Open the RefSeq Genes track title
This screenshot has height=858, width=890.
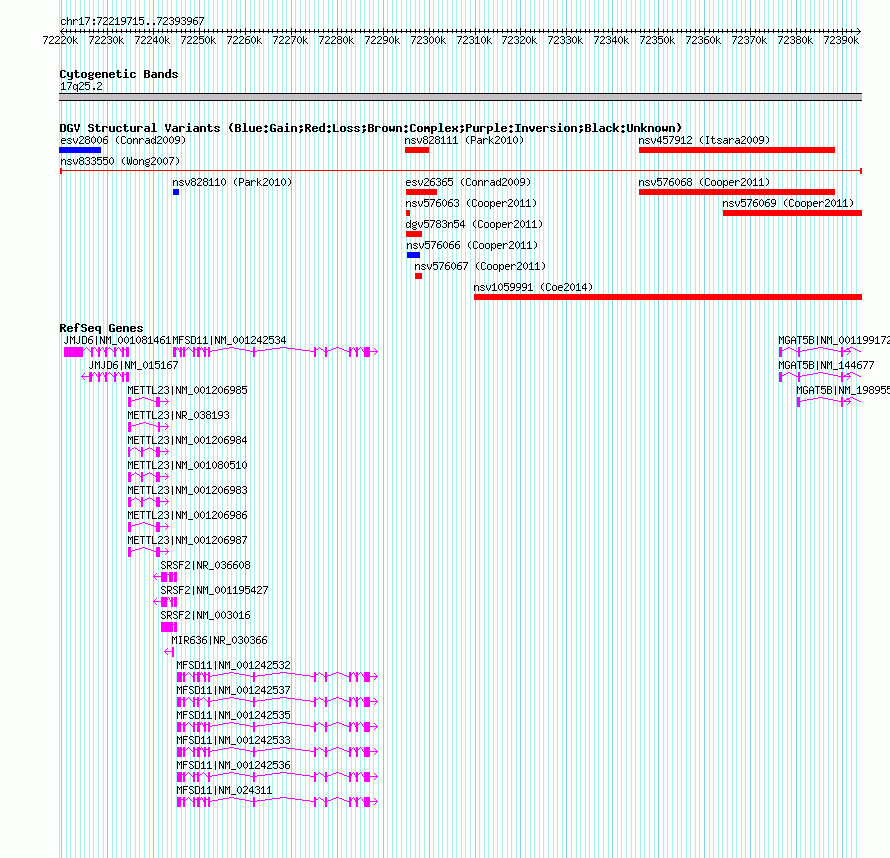(101, 328)
